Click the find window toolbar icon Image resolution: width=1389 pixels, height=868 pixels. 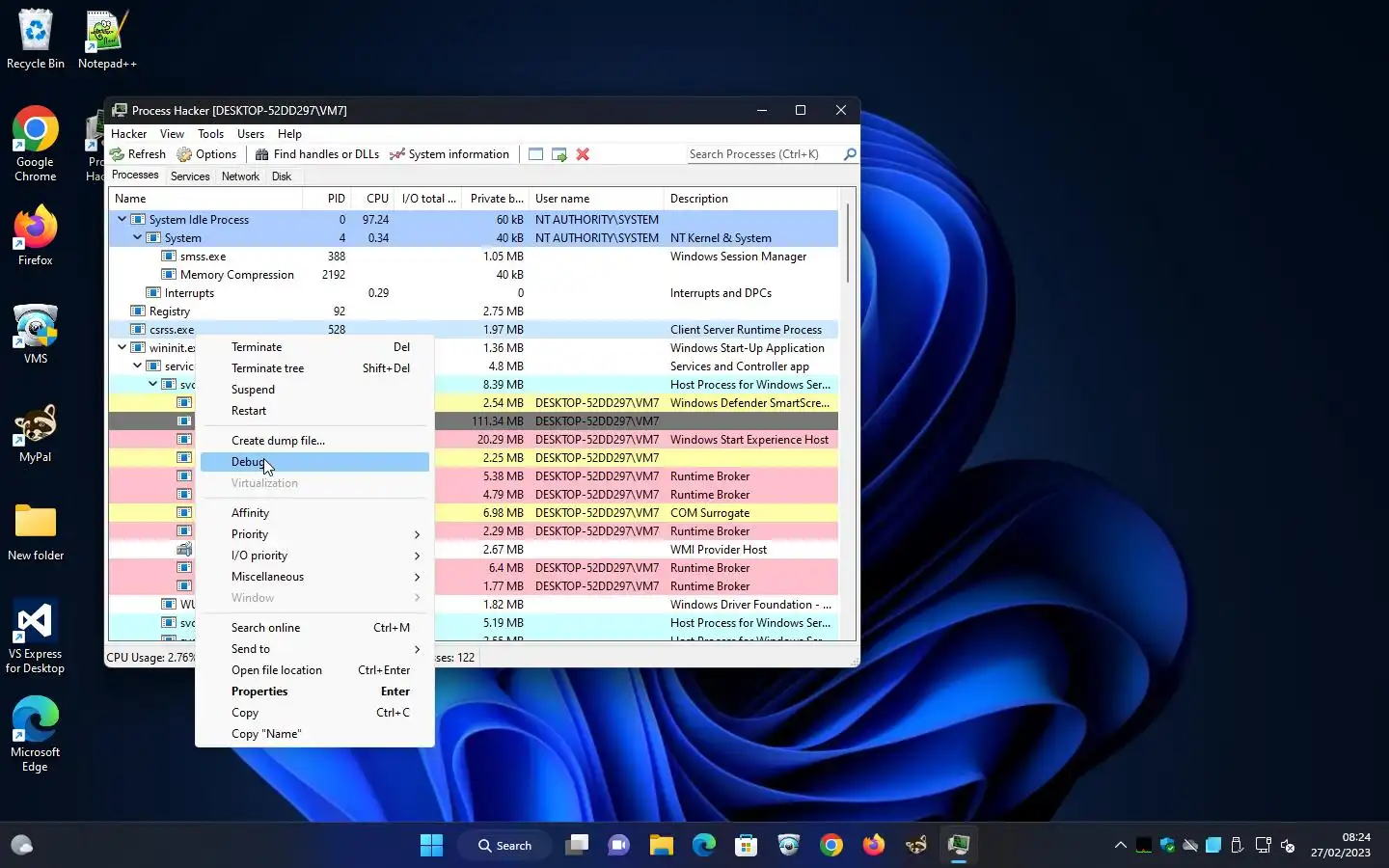[535, 154]
